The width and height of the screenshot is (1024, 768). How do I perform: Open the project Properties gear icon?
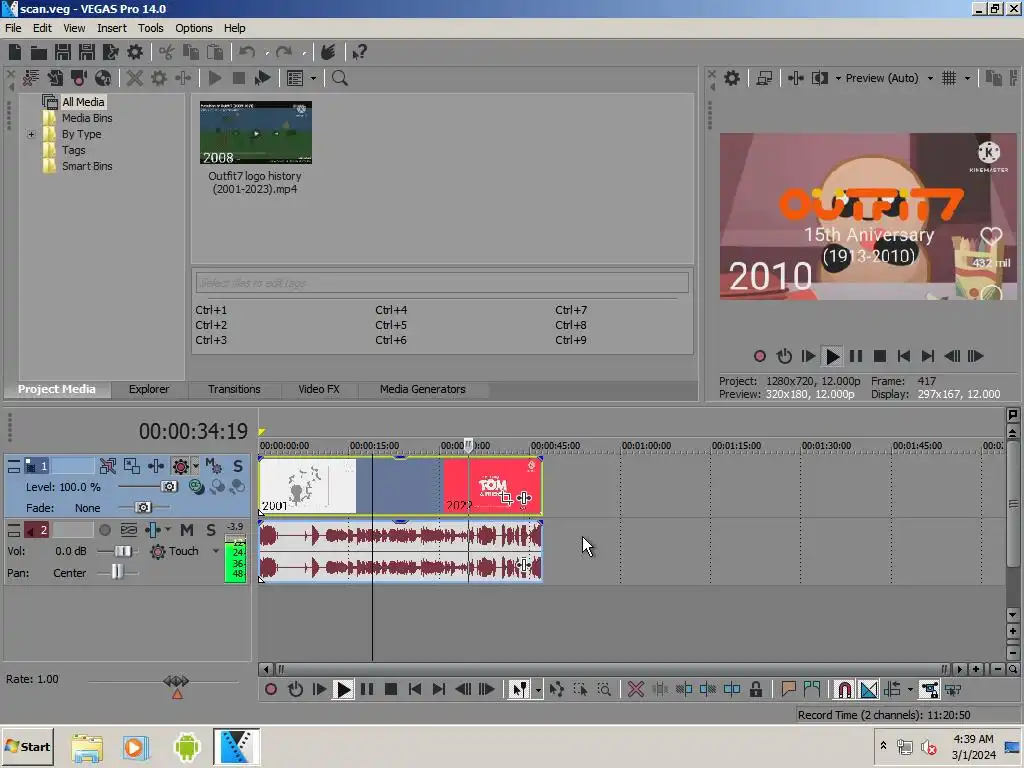135,52
